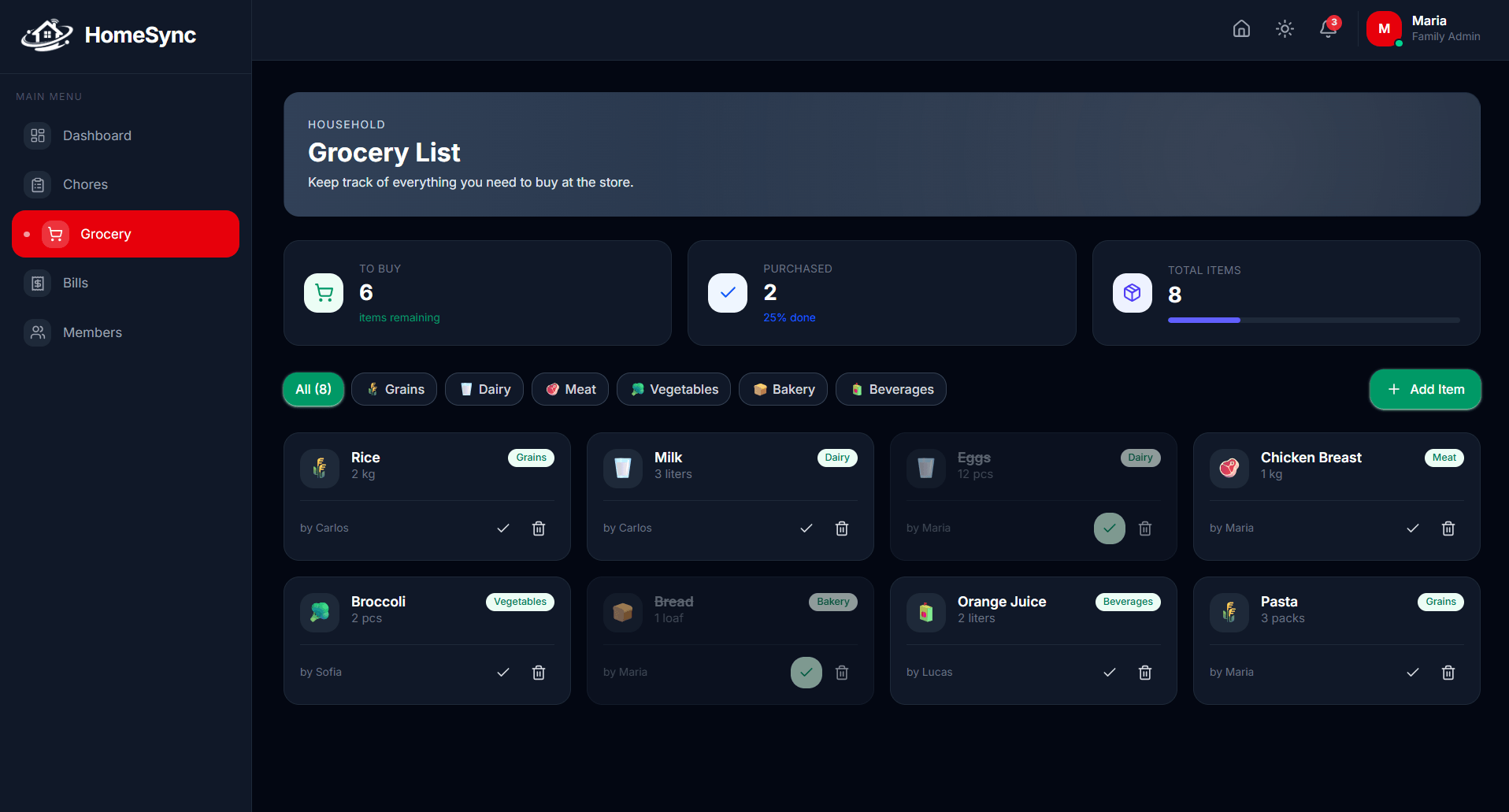Click the Broccoli thumbnail image
Image resolution: width=1509 pixels, height=812 pixels.
[x=319, y=612]
